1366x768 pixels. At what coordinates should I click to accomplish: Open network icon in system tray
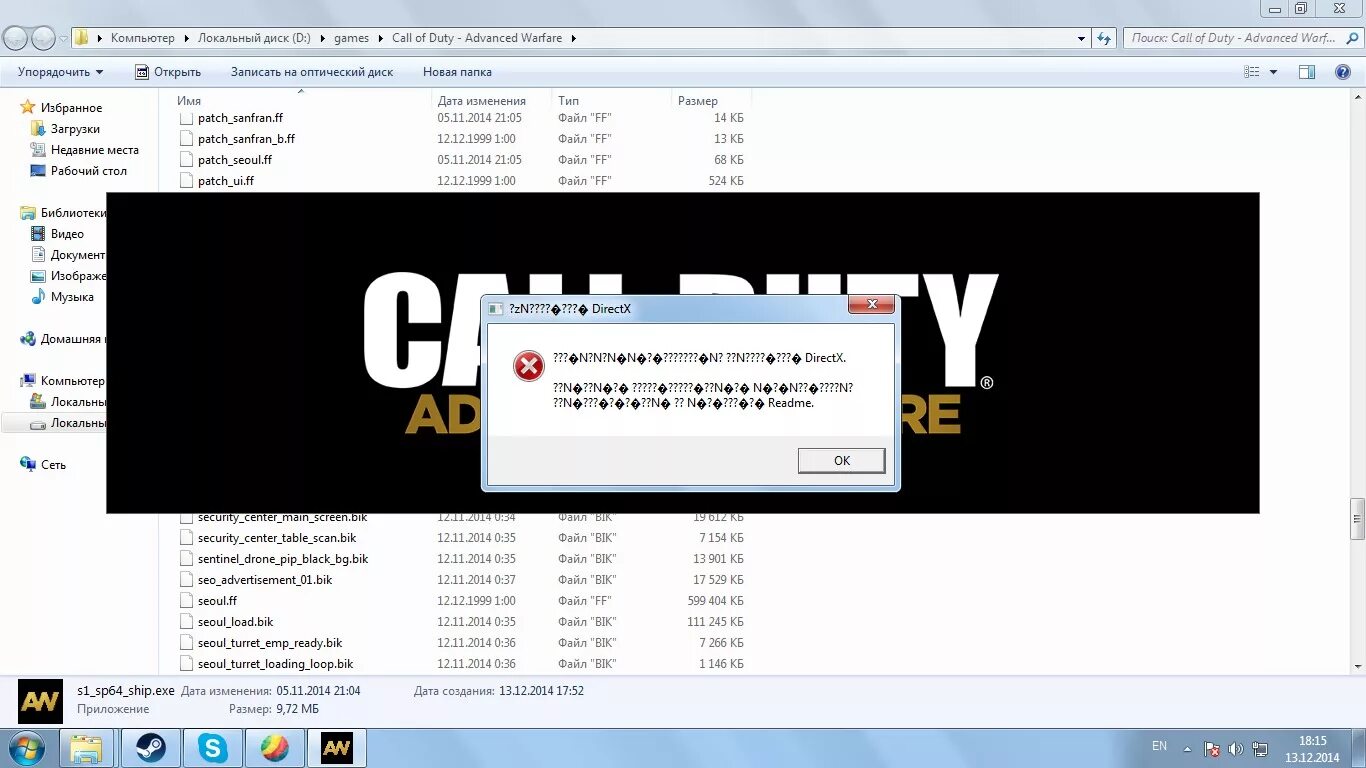(x=1260, y=748)
